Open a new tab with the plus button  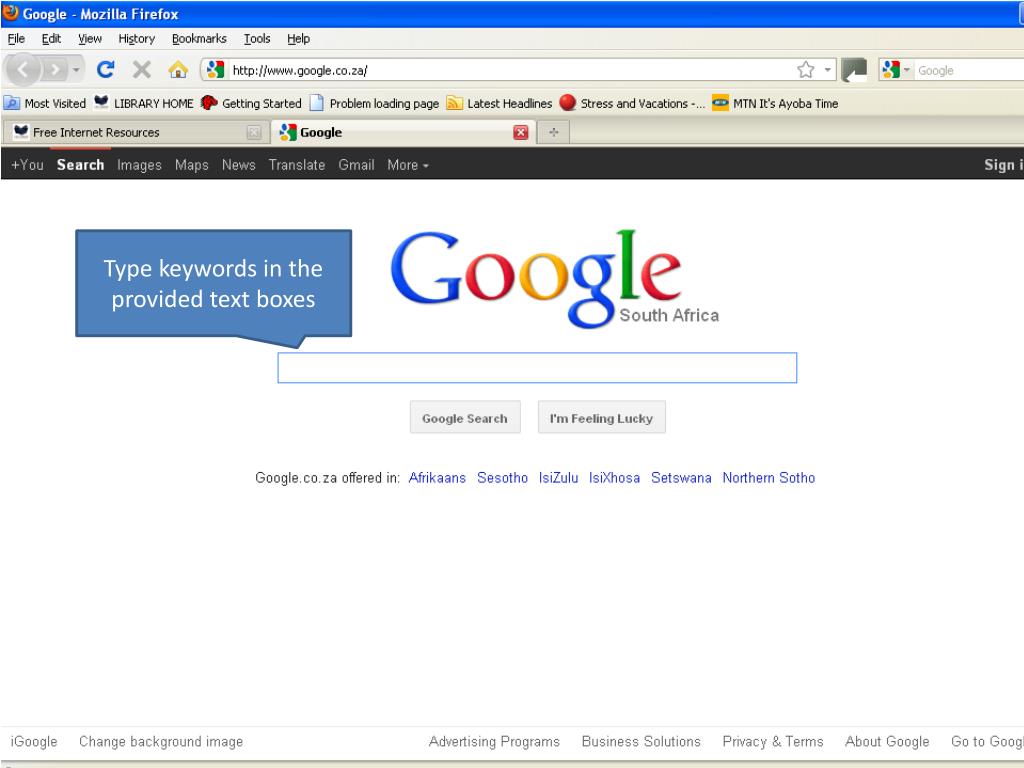[554, 133]
